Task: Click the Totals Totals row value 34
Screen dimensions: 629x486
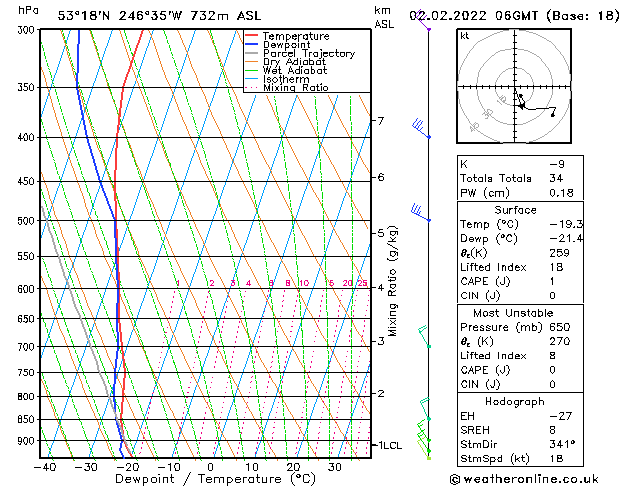Action: click(x=556, y=178)
